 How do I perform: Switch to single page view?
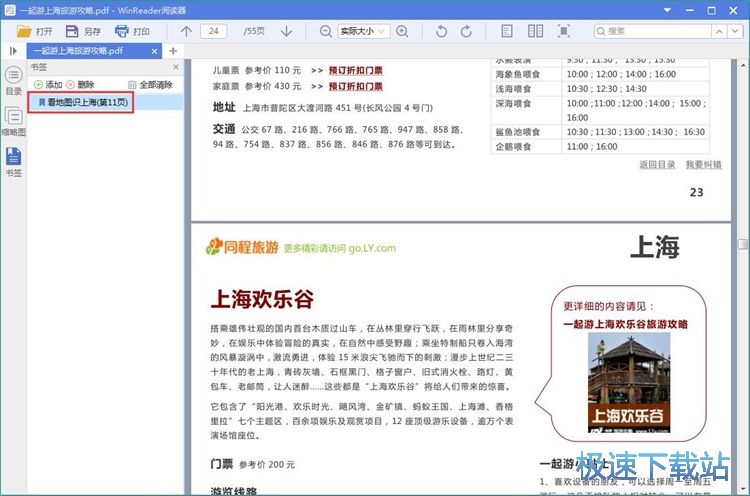(x=507, y=32)
